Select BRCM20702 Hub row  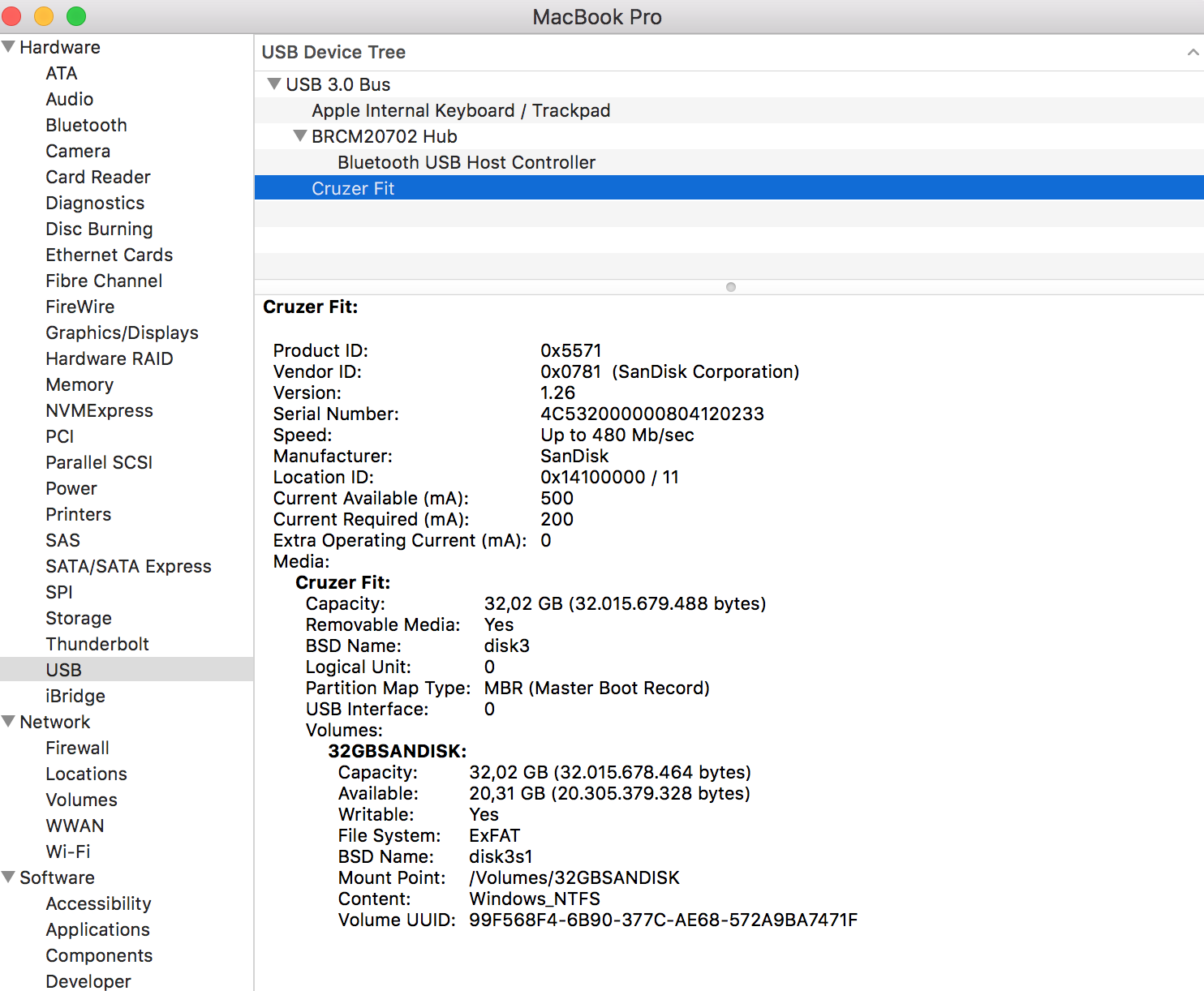(729, 136)
